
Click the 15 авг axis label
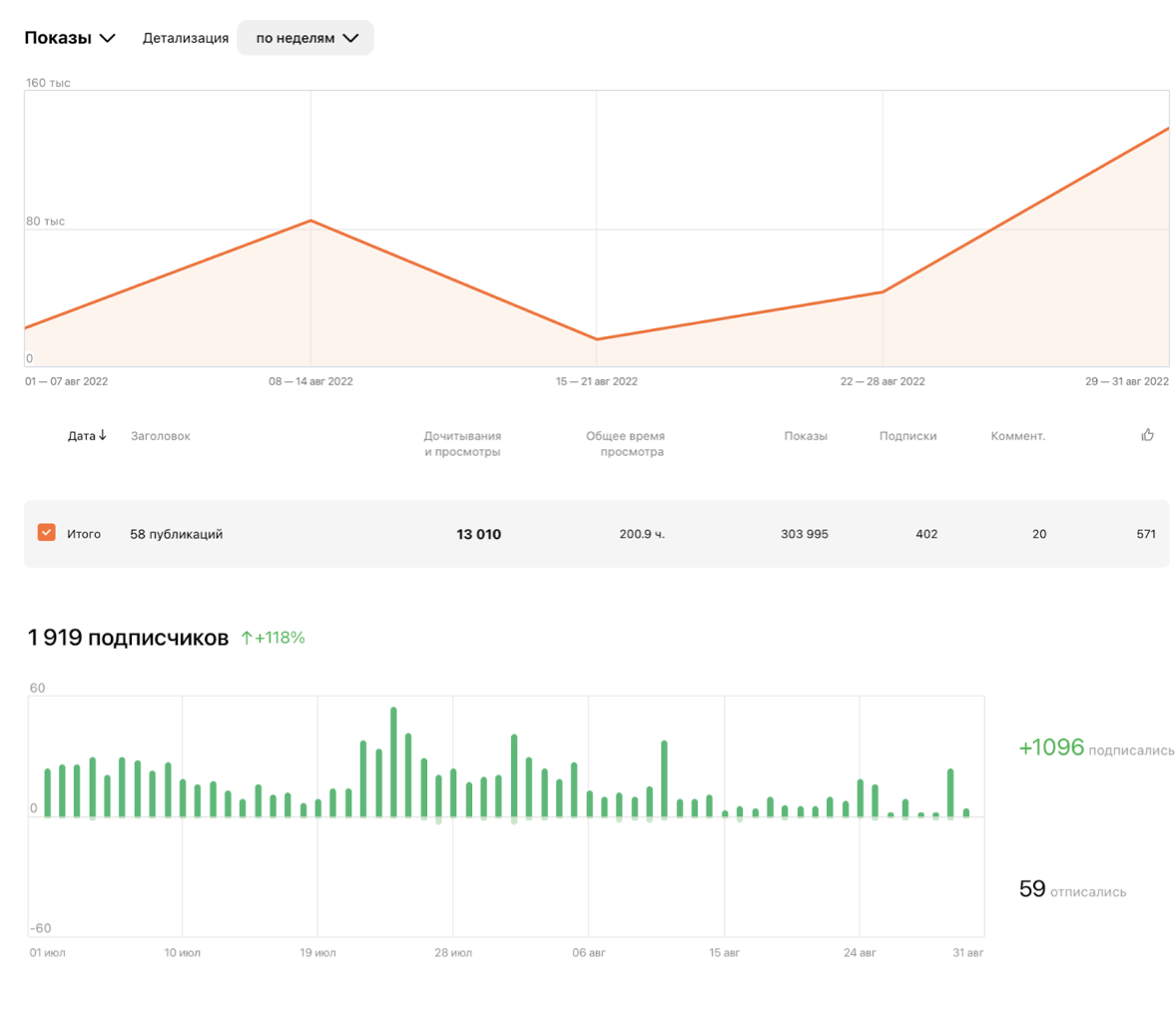click(725, 952)
